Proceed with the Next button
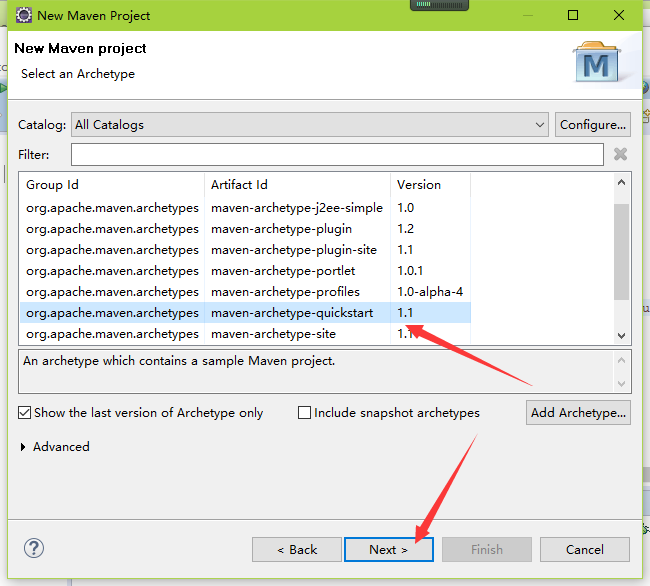 389,550
